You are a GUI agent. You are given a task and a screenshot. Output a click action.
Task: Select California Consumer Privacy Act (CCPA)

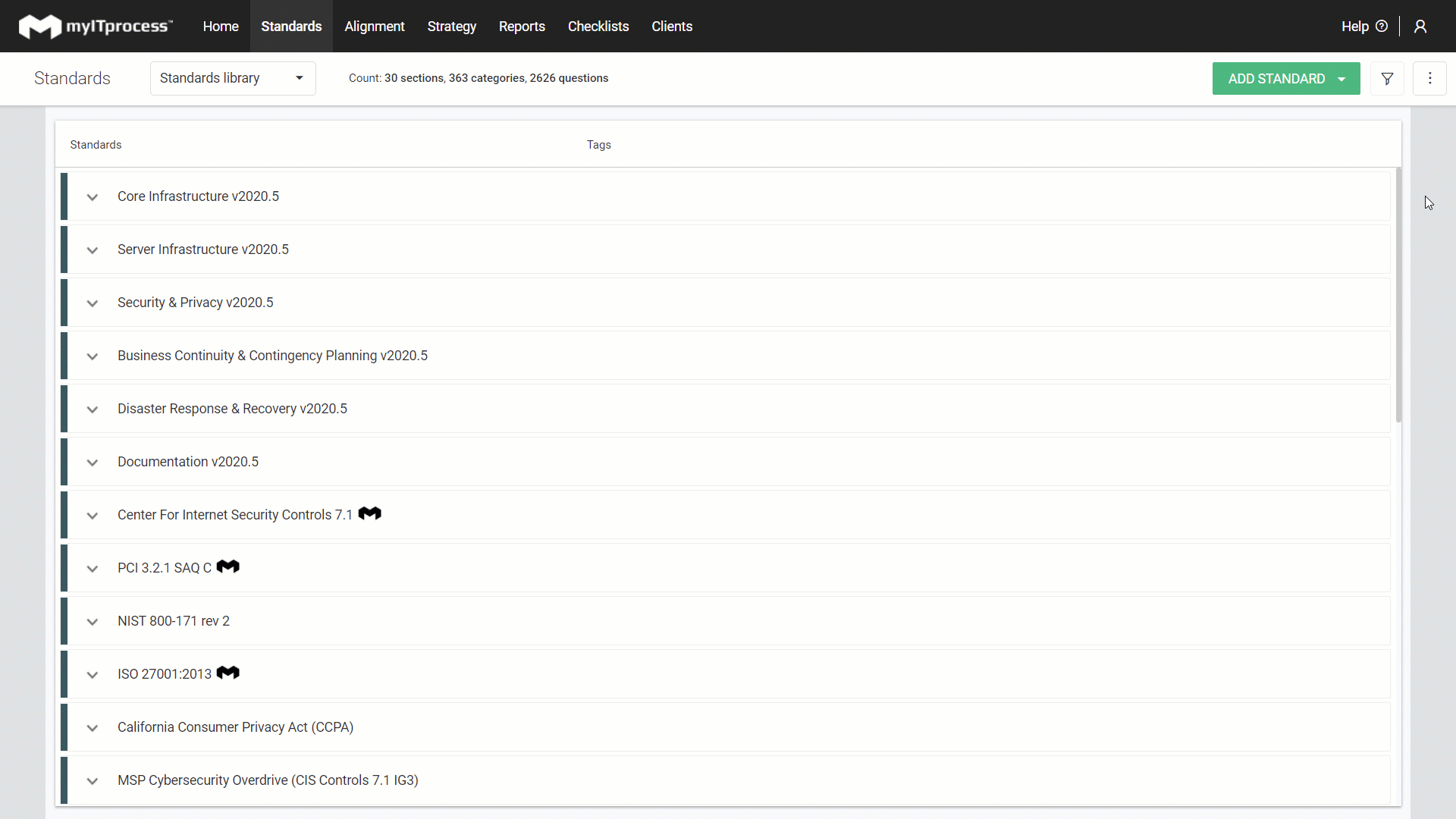click(x=236, y=727)
